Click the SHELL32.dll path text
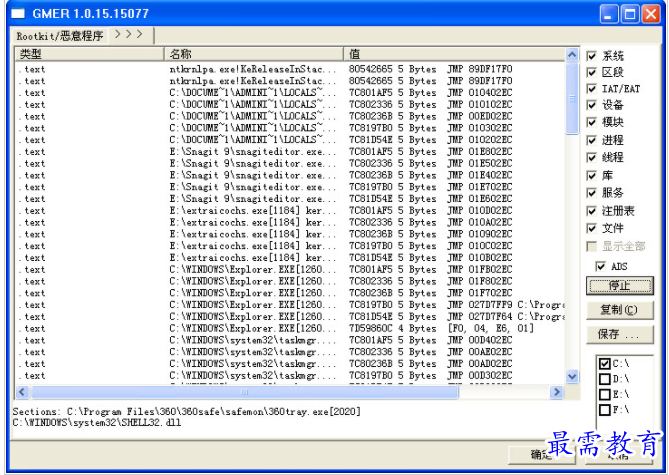Image resolution: width=669 pixels, height=475 pixels. [96, 423]
